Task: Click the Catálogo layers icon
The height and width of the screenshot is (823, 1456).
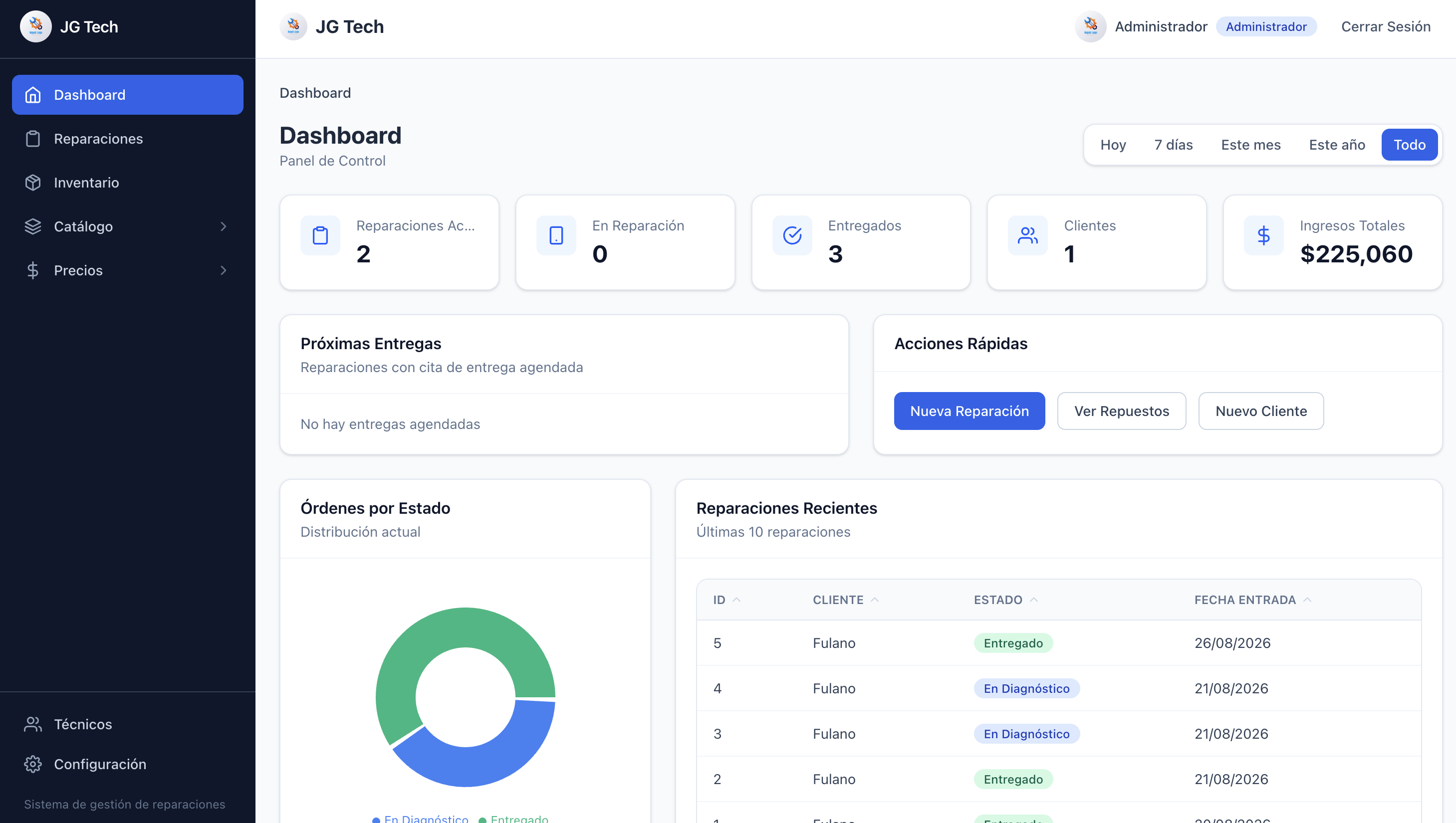Action: [33, 226]
